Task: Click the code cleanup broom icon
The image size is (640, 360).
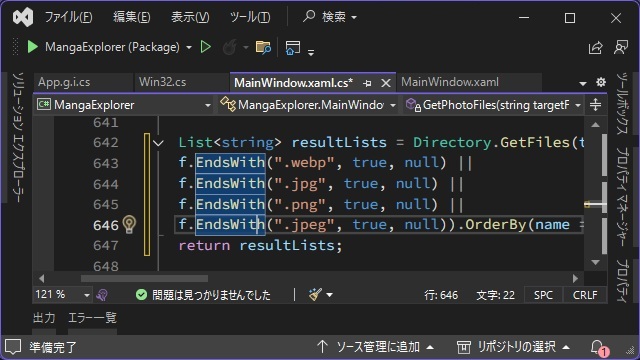Action: coord(315,294)
